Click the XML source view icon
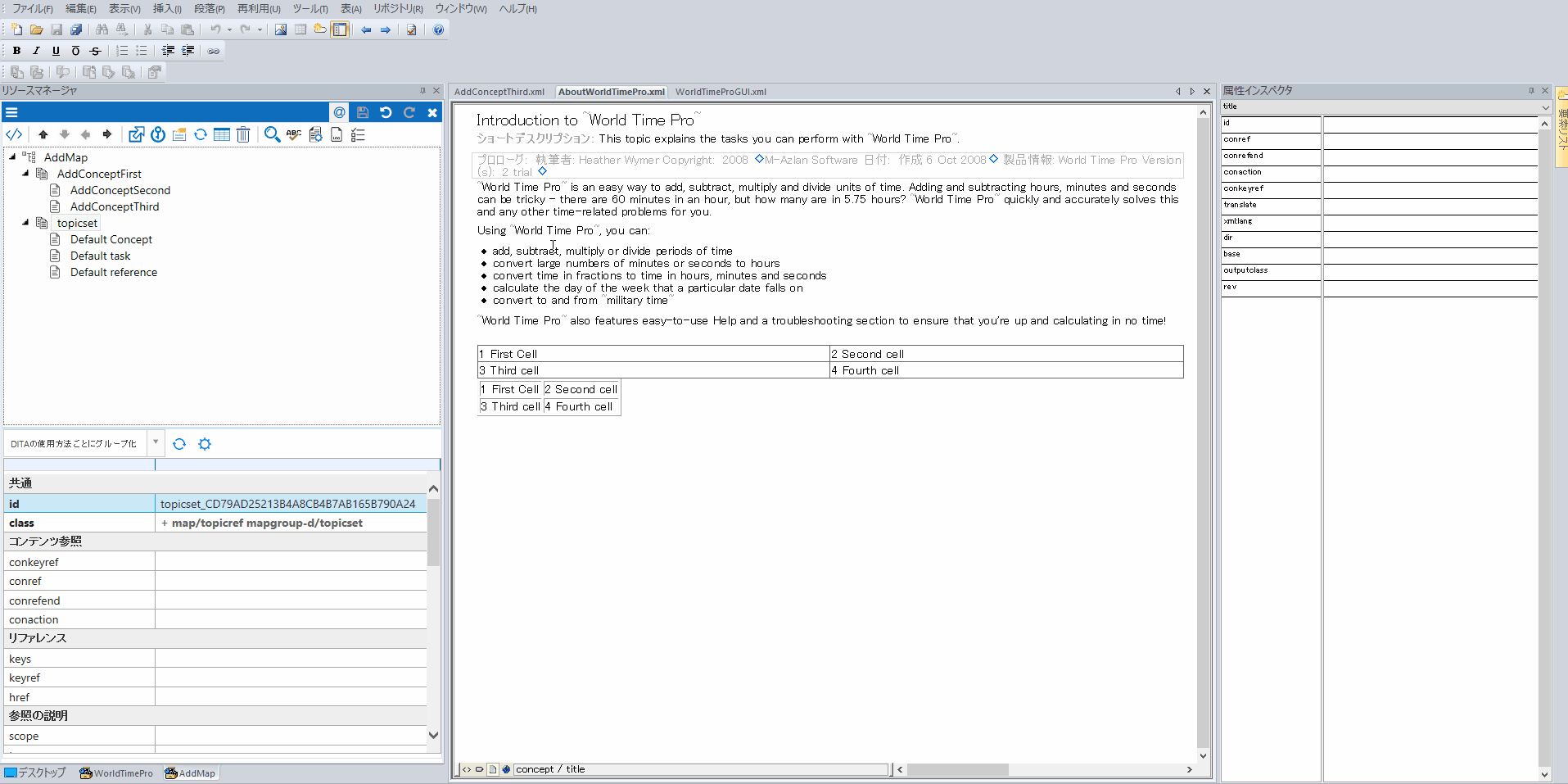Screen dimensions: 1568x784 coord(14,134)
